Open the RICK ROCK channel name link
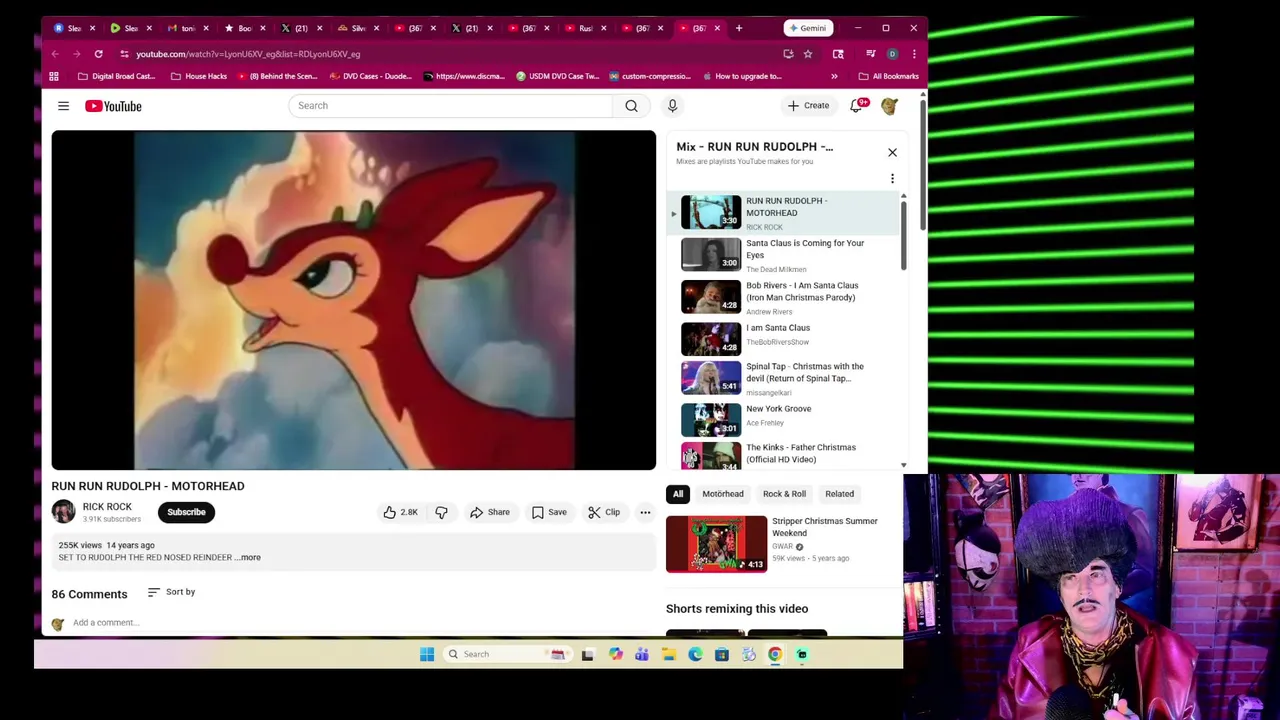Screen dimensions: 1280x720 107,507
